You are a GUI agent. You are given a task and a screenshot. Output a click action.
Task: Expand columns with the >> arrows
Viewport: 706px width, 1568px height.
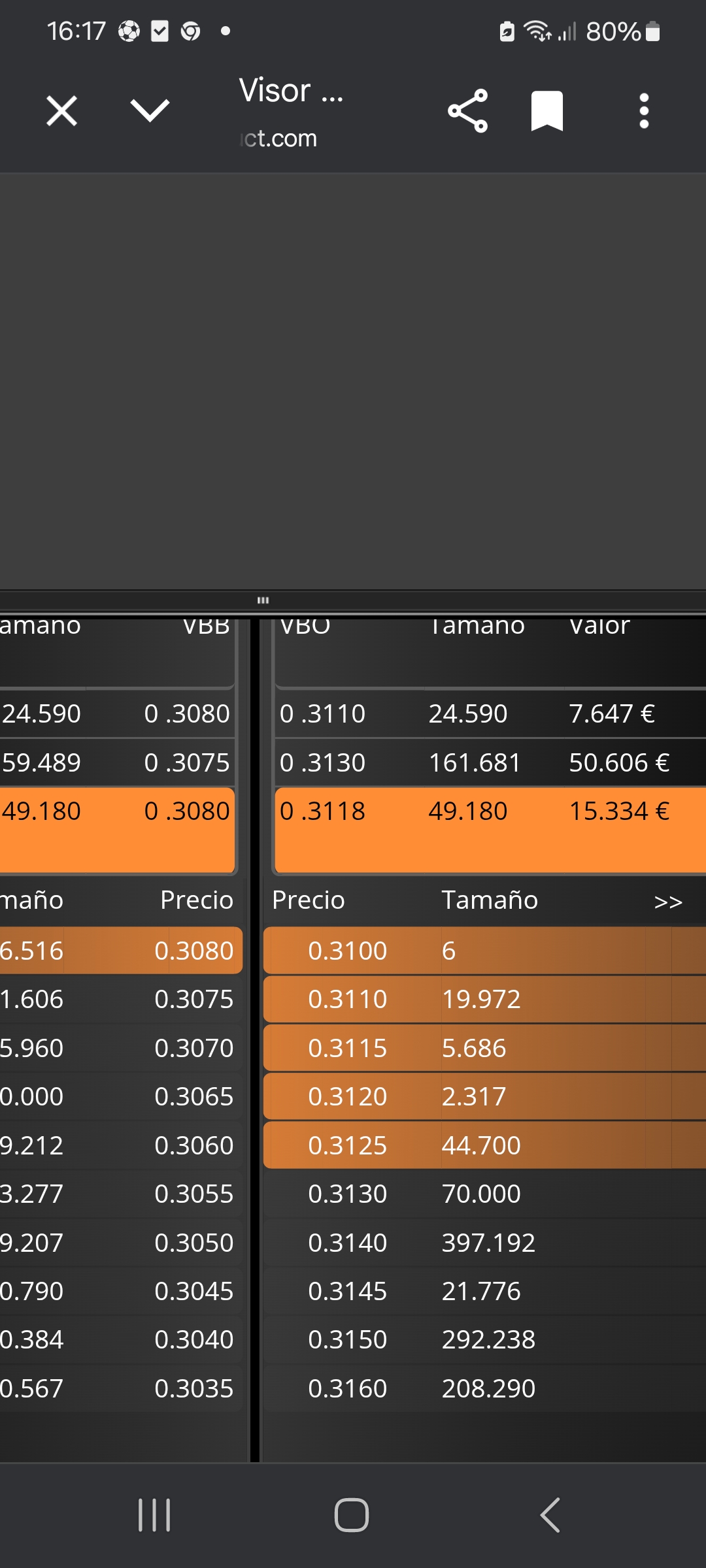pyautogui.click(x=668, y=902)
